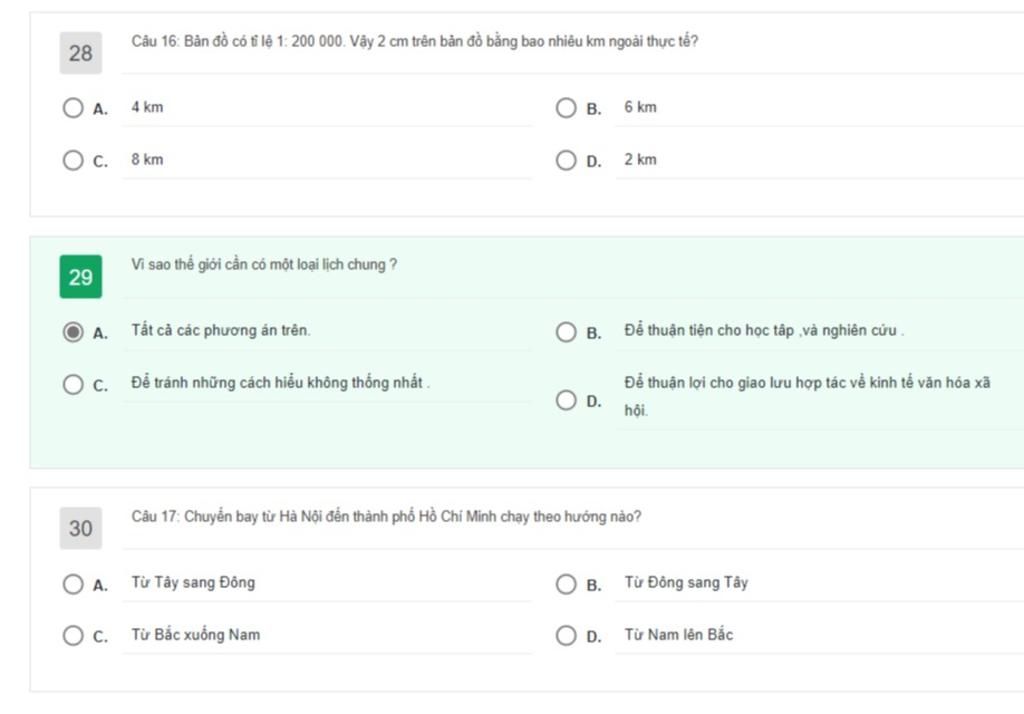
Task: Choose option C '8 km'
Action: coord(73,160)
